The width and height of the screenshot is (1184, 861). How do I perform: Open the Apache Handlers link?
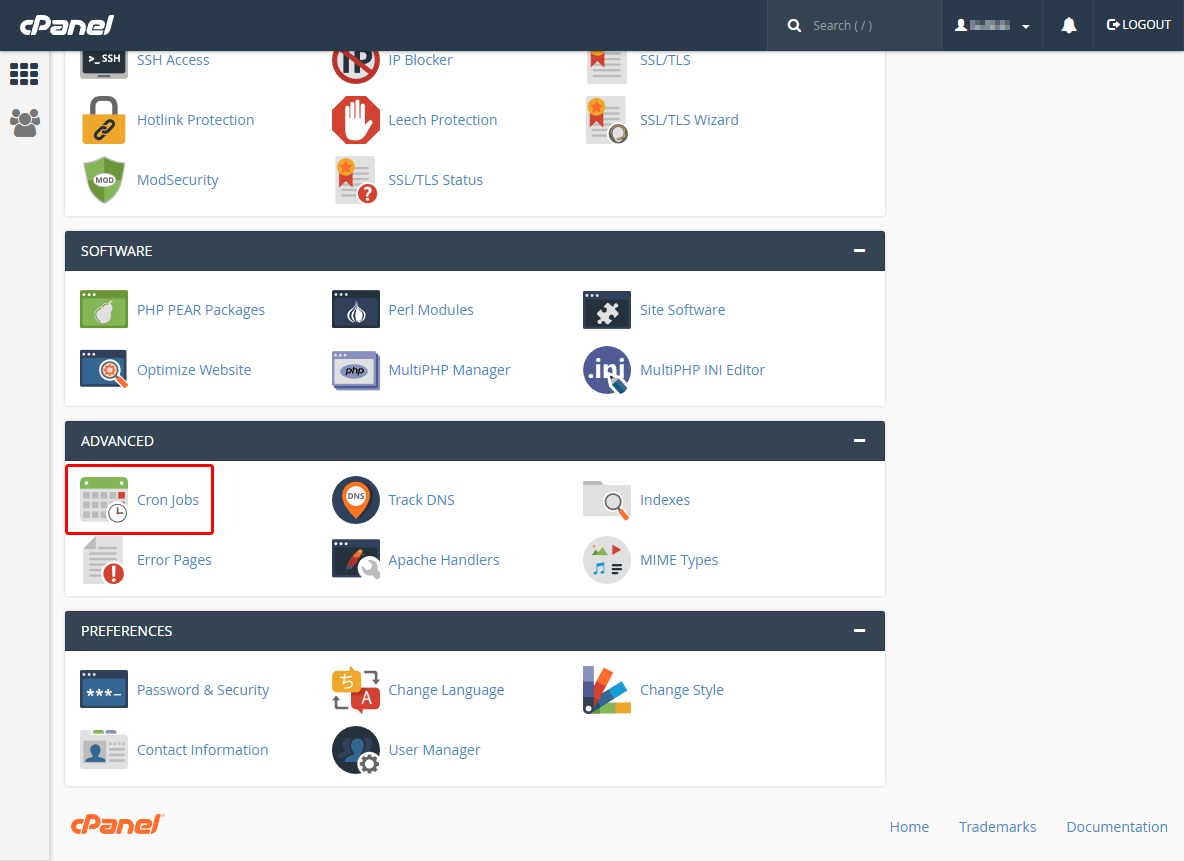point(444,560)
